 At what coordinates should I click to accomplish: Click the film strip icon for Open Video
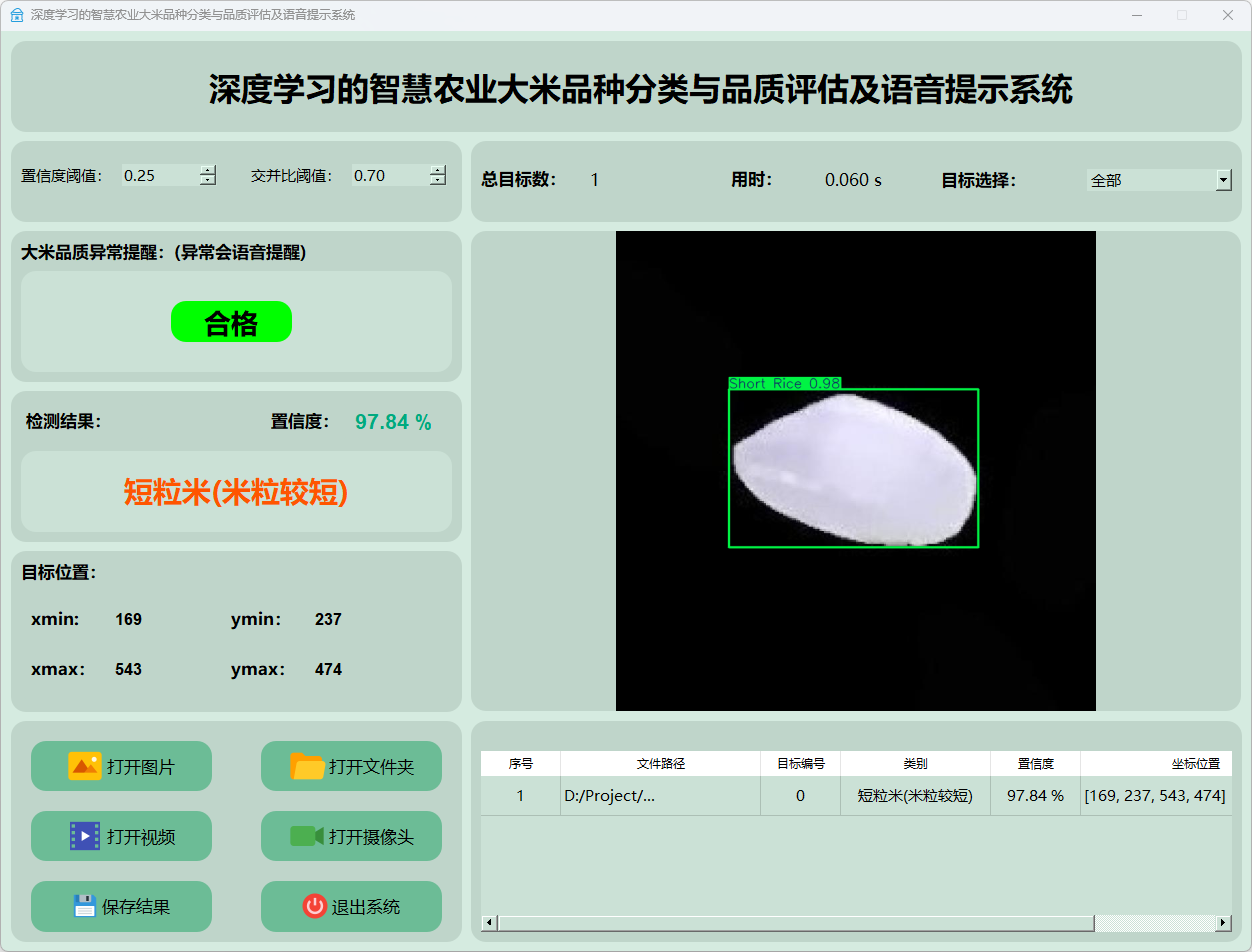[x=85, y=836]
